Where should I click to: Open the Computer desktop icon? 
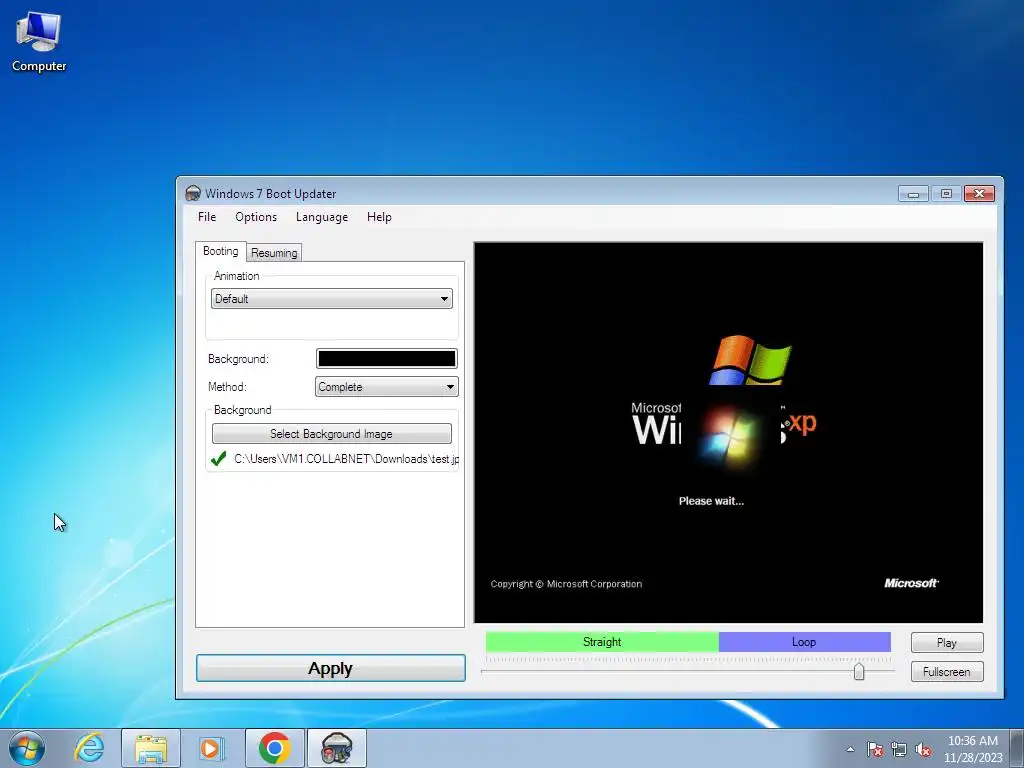coord(39,42)
